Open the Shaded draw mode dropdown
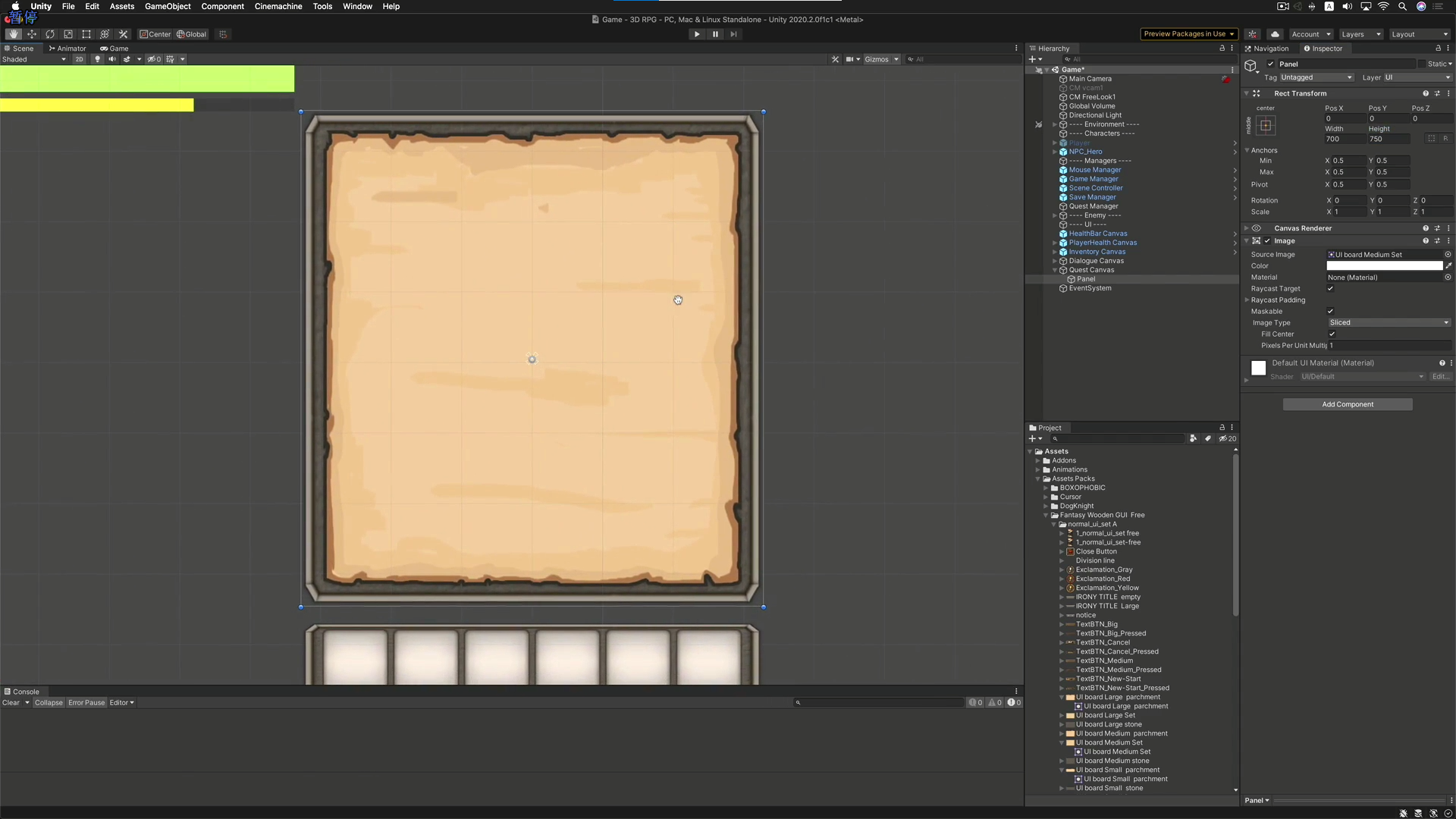1456x819 pixels. pyautogui.click(x=33, y=59)
